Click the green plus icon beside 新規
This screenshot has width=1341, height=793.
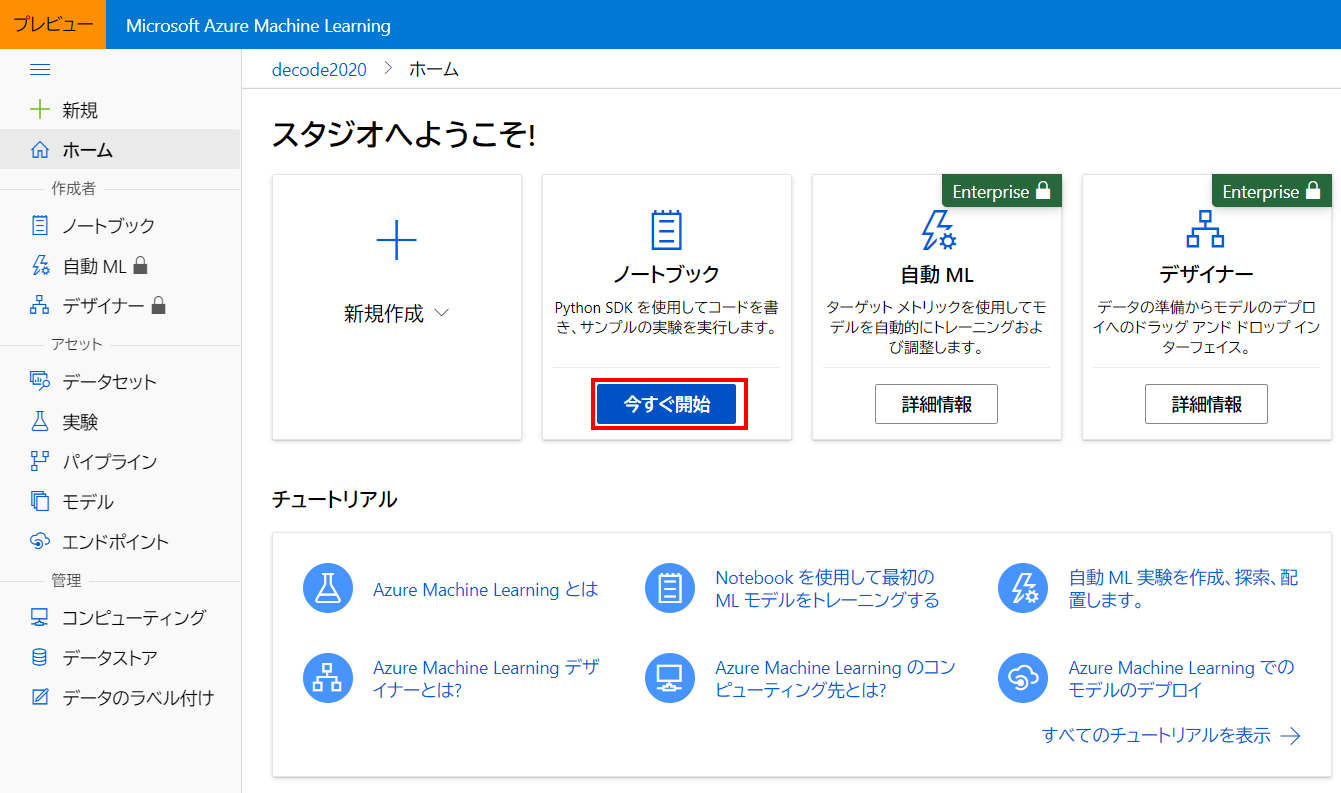coord(40,110)
